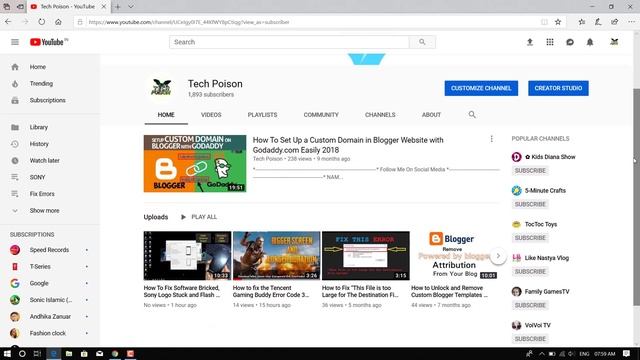Open the YouTube apps grid icon
640x360 pixels.
click(x=550, y=42)
